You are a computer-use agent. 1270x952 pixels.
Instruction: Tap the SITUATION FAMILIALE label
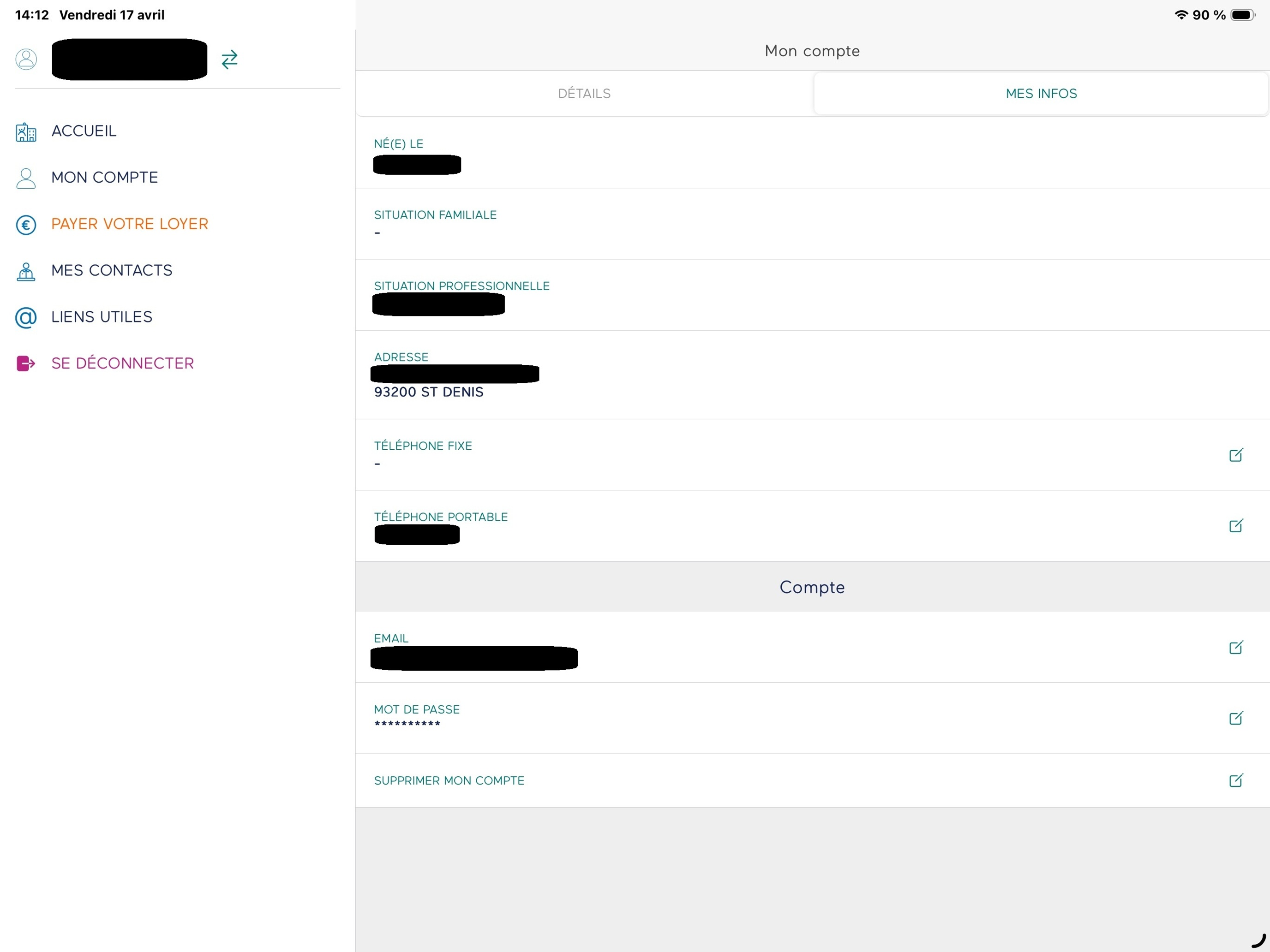point(435,215)
